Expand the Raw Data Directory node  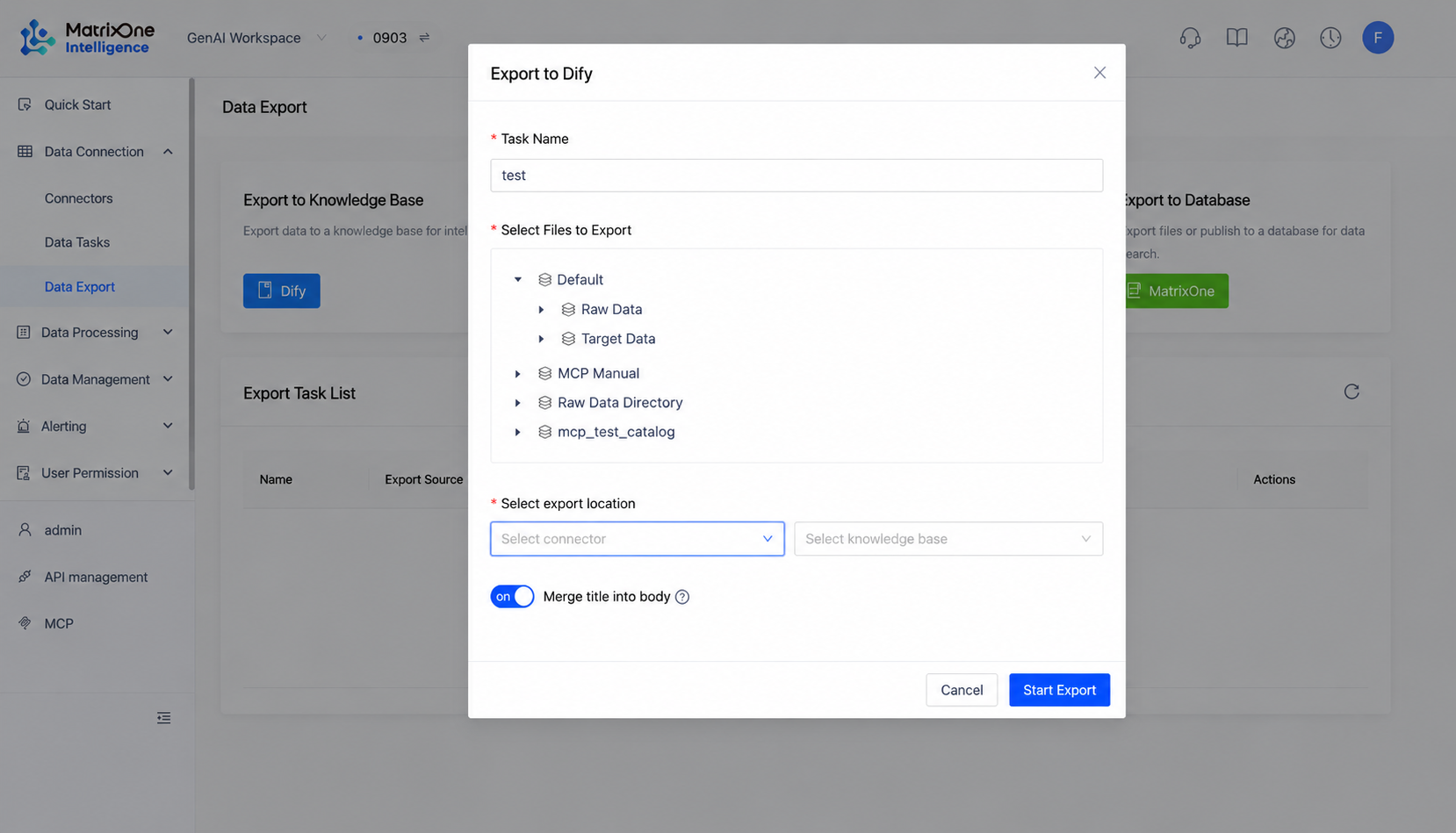click(x=518, y=403)
